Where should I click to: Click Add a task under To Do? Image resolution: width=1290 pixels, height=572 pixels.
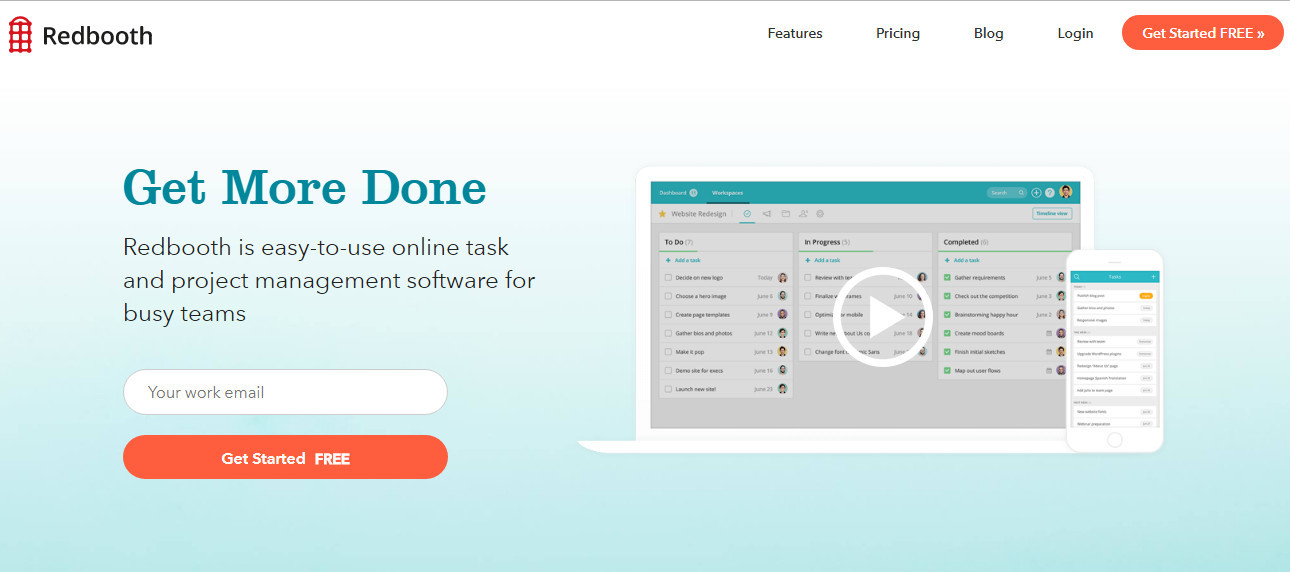[683, 260]
